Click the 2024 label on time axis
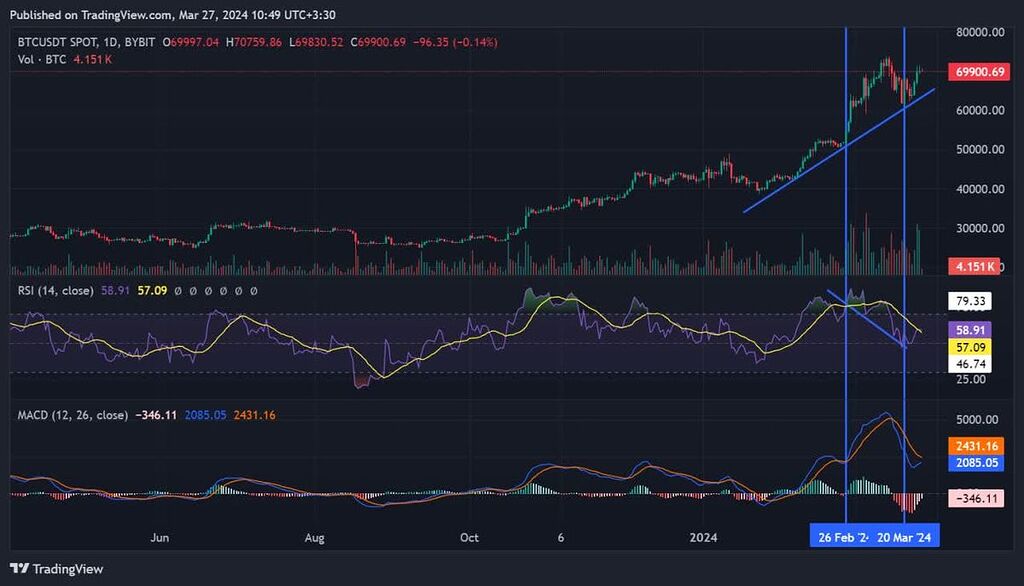The height and width of the screenshot is (586, 1024). pyautogui.click(x=704, y=538)
